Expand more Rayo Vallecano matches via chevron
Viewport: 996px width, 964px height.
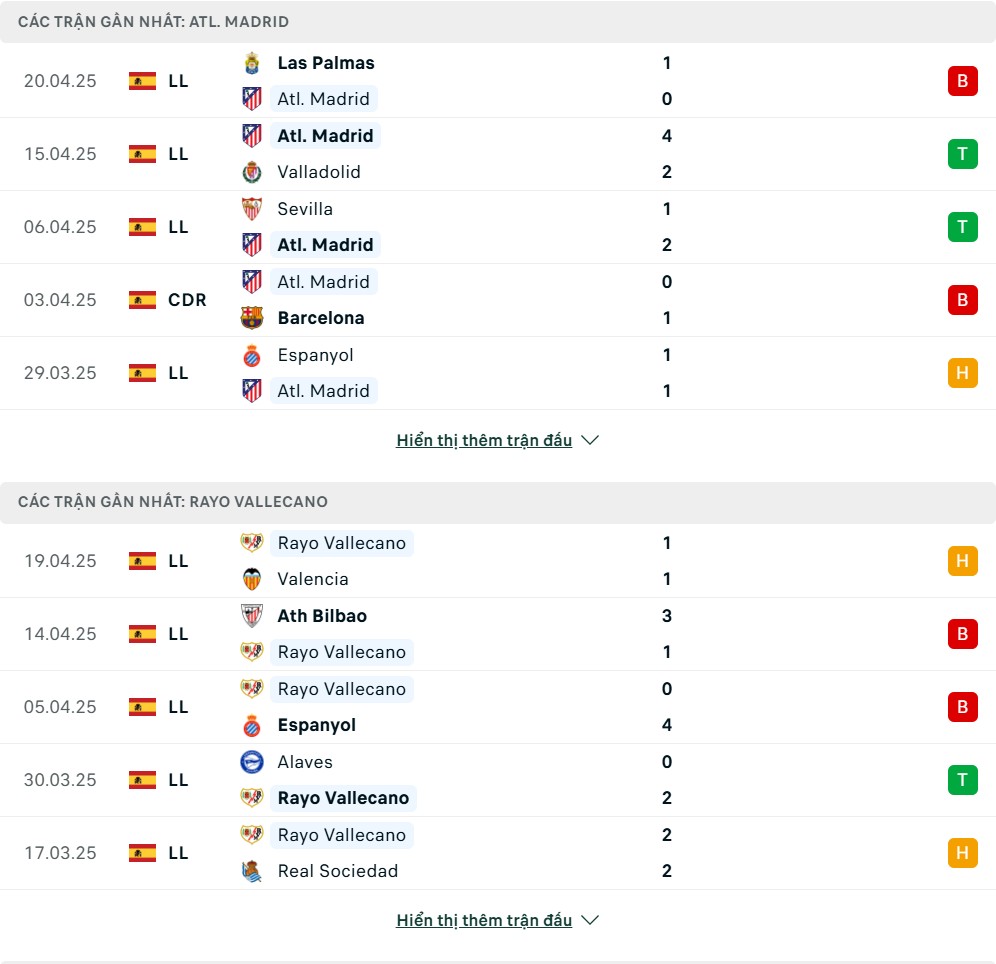(590, 920)
